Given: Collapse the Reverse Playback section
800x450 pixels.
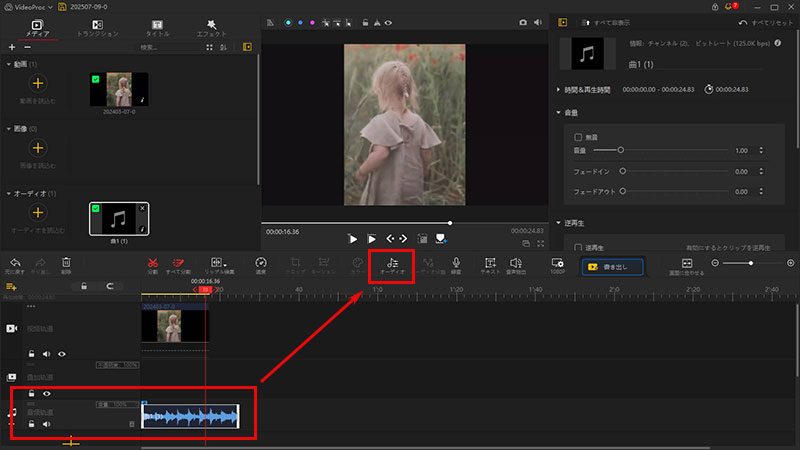Looking at the screenshot, I should pyautogui.click(x=558, y=223).
